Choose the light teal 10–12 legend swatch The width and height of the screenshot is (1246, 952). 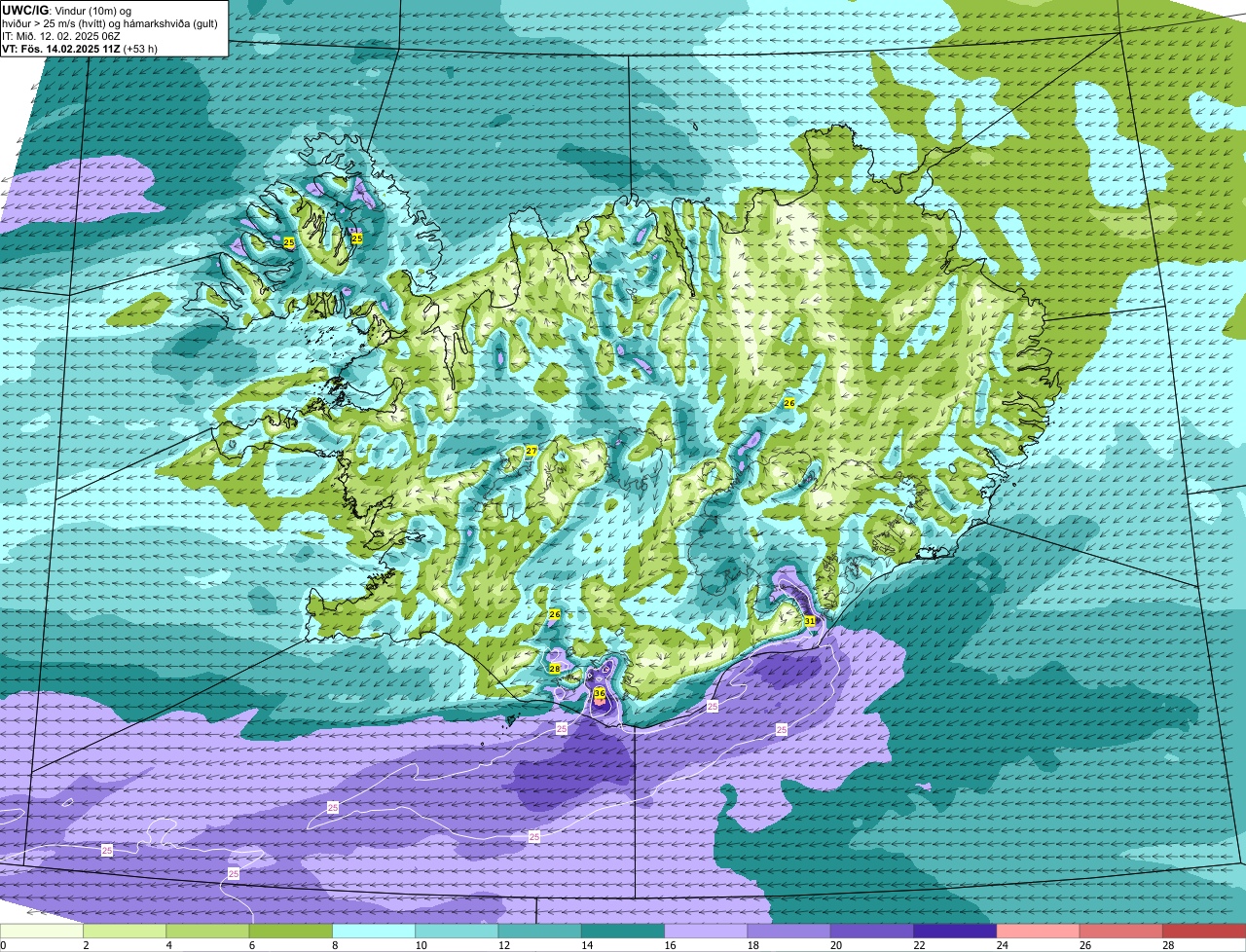458,931
